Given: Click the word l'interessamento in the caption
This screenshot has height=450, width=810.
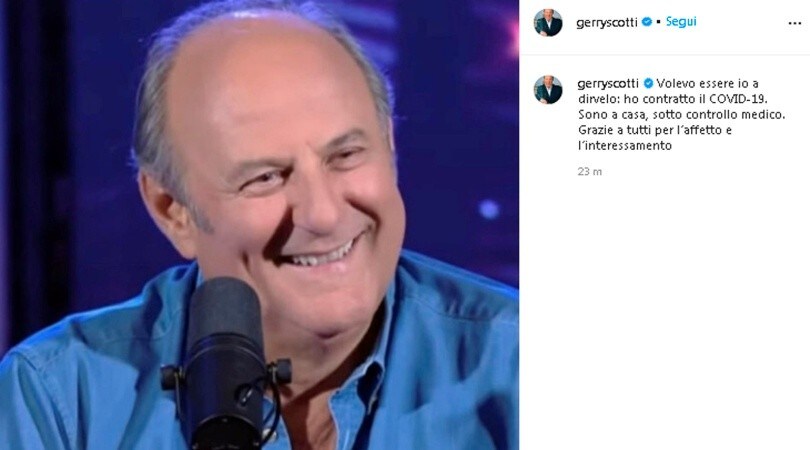Looking at the screenshot, I should point(625,146).
